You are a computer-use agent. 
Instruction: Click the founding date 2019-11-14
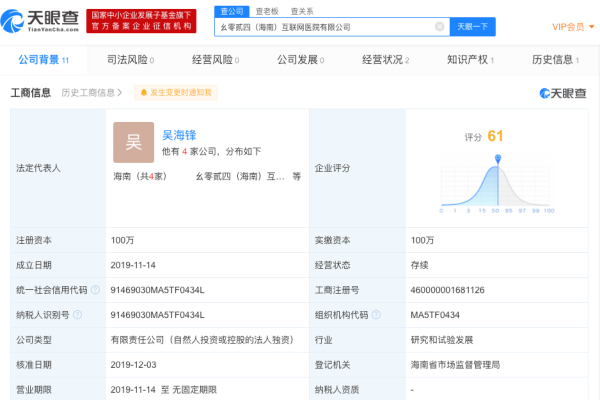(x=133, y=265)
